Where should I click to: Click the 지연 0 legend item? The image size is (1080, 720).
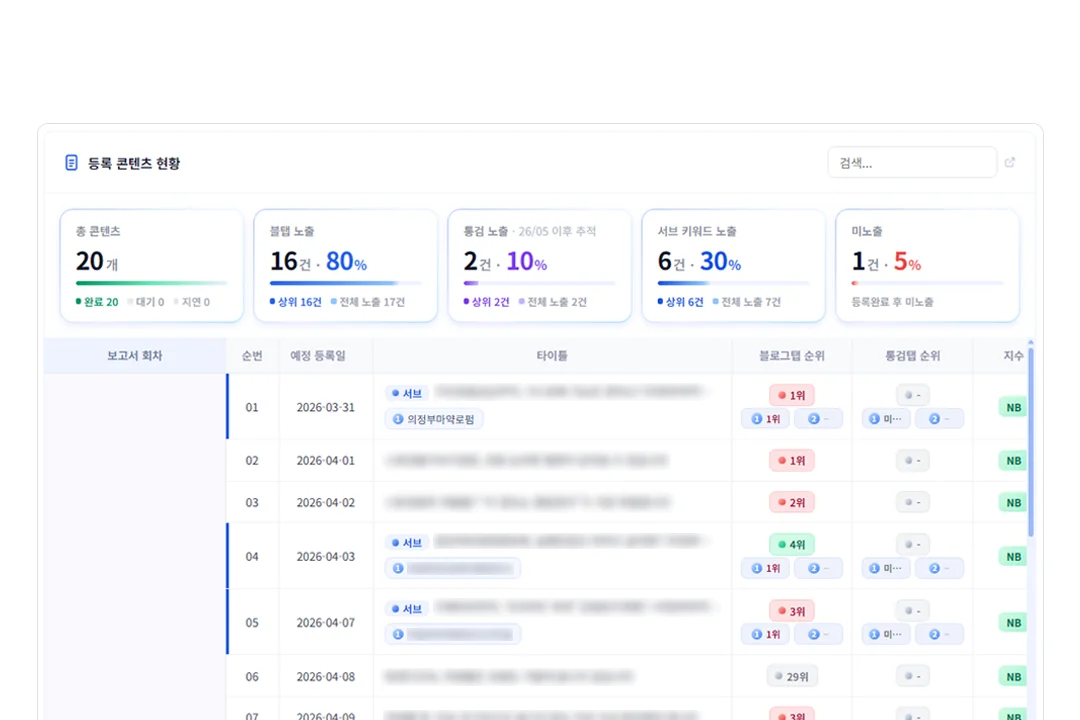192,302
